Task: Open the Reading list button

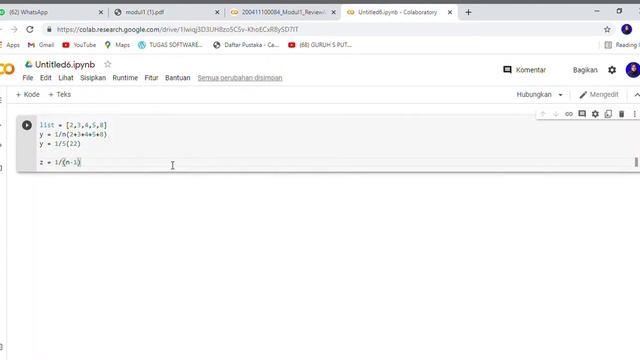Action: click(622, 45)
